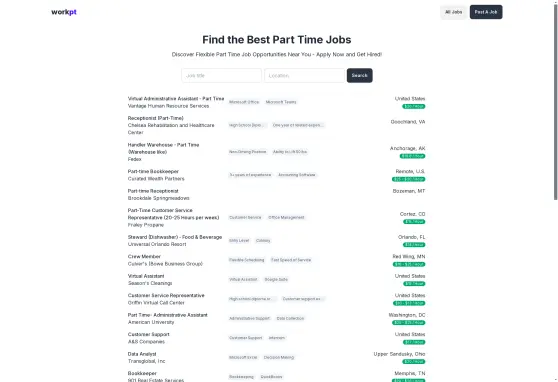Open Part Time Administrative Assistant American University
This screenshot has width=558, height=382.
168,315
